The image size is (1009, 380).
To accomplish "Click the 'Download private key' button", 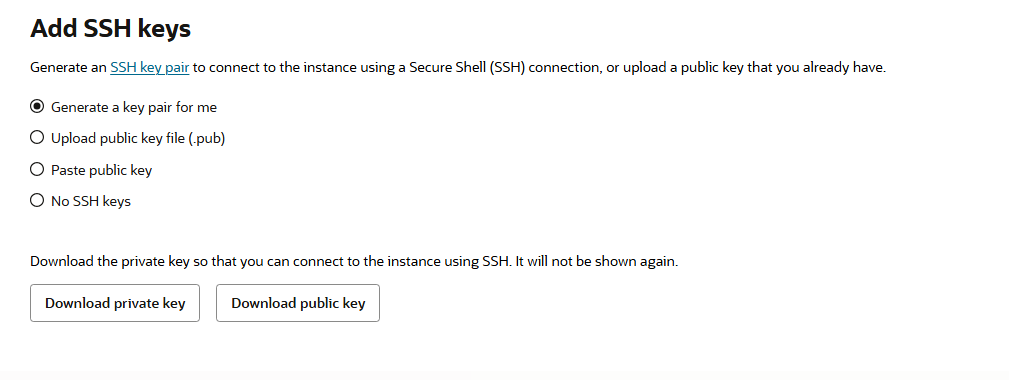I will click(115, 303).
